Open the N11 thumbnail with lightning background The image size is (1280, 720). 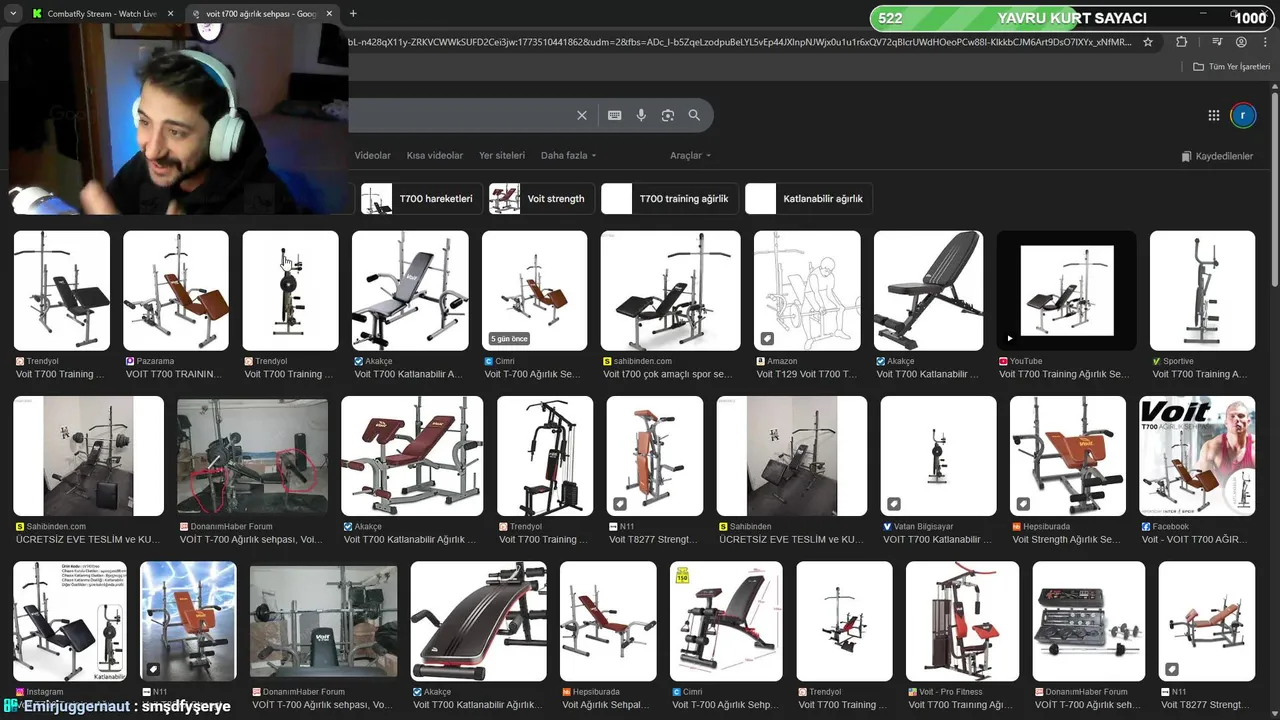[x=188, y=621]
